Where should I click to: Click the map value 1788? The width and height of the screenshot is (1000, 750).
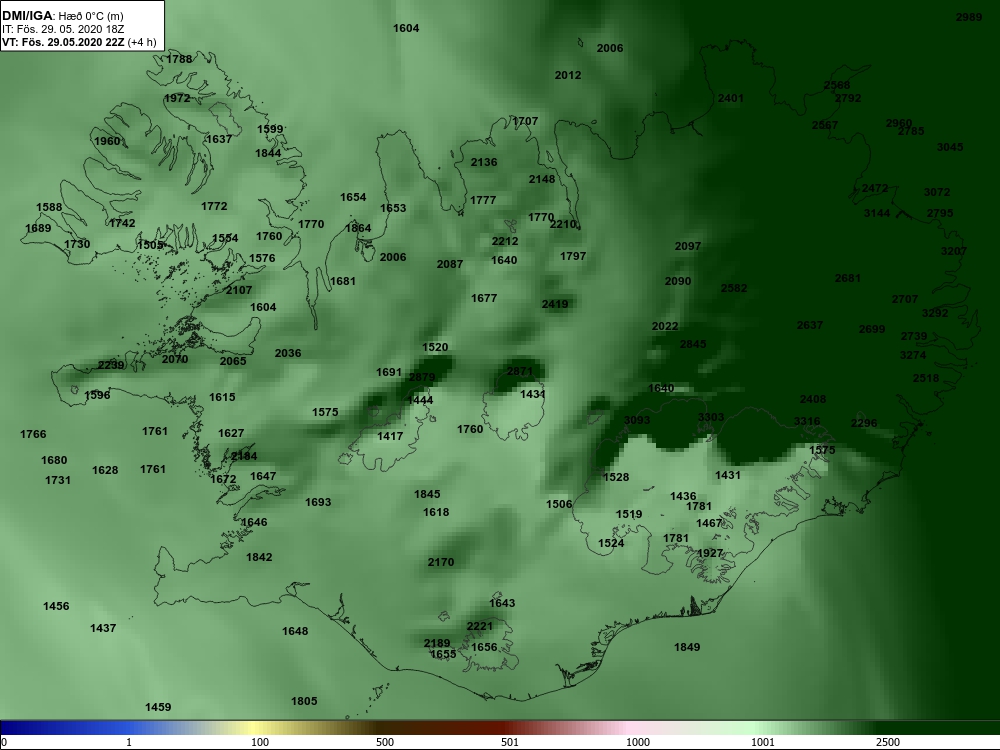pyautogui.click(x=179, y=59)
